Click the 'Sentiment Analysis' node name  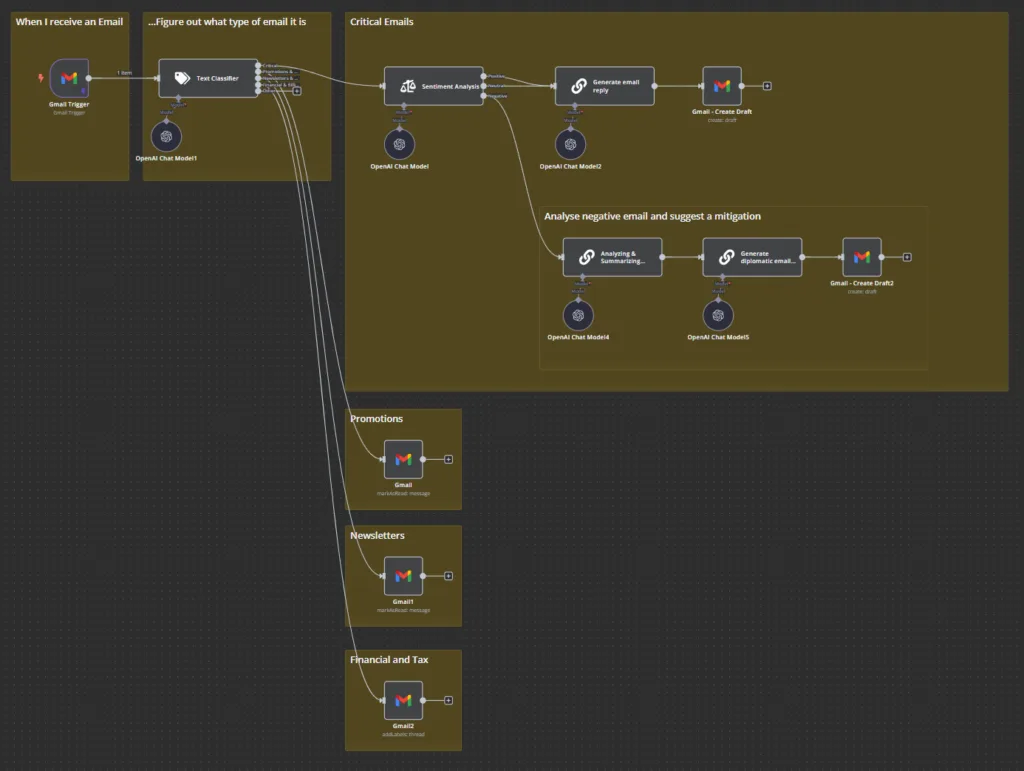point(450,86)
